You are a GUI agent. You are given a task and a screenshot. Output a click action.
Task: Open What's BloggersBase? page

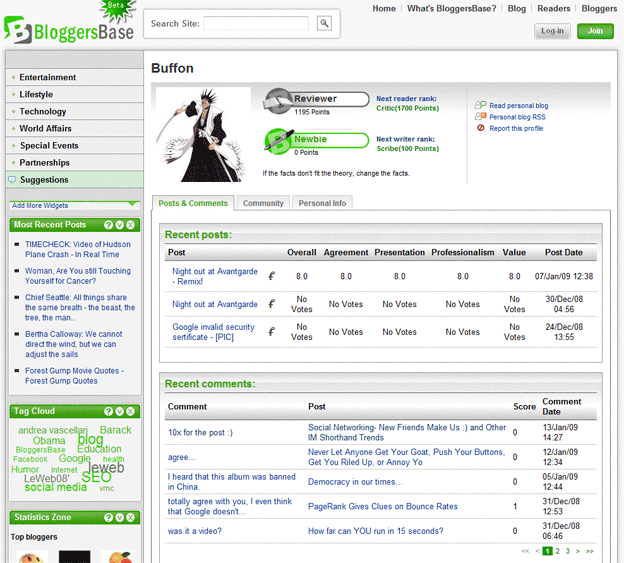(451, 8)
